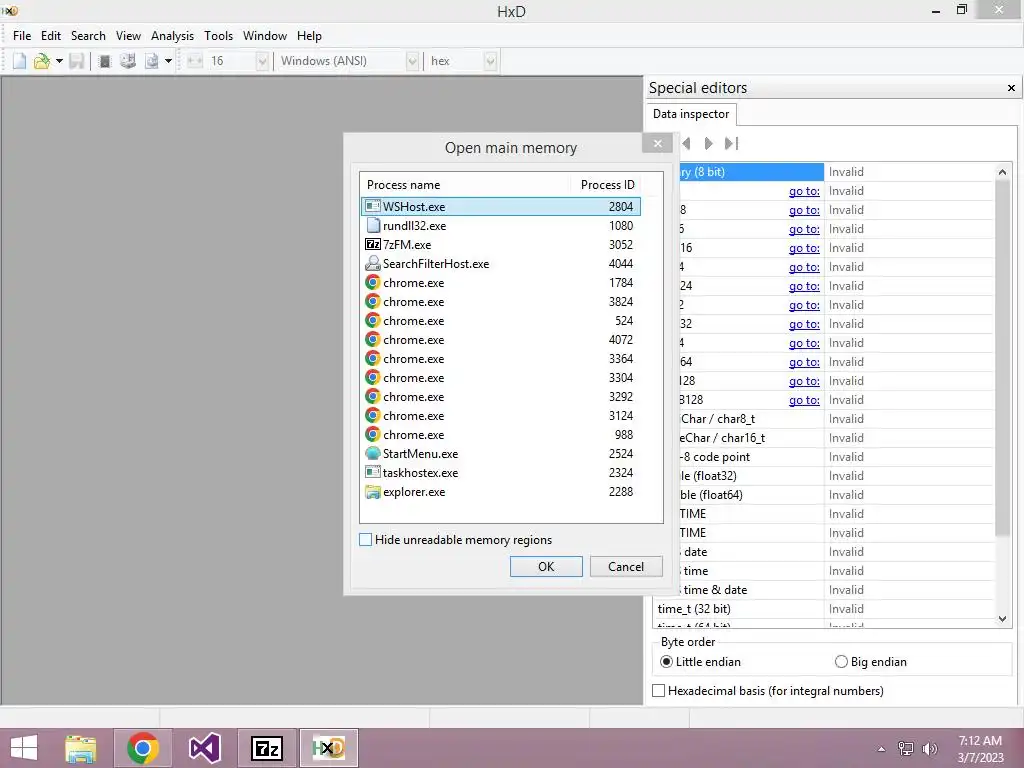
Task: Expand the disk image dropdown arrow
Action: click(x=168, y=61)
